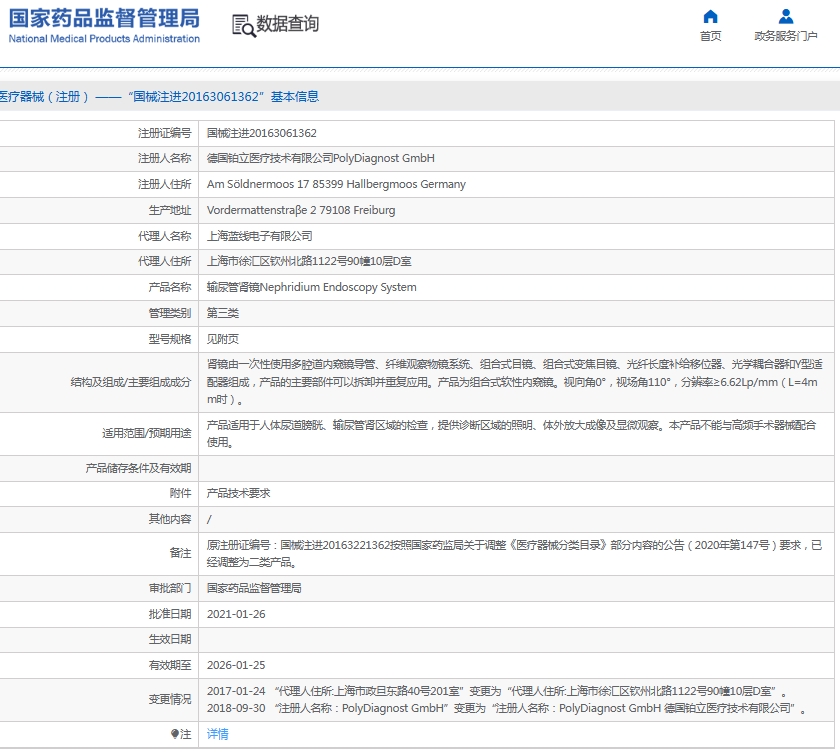
Task: Open the 政务服务门户 person icon
Action: click(x=786, y=16)
